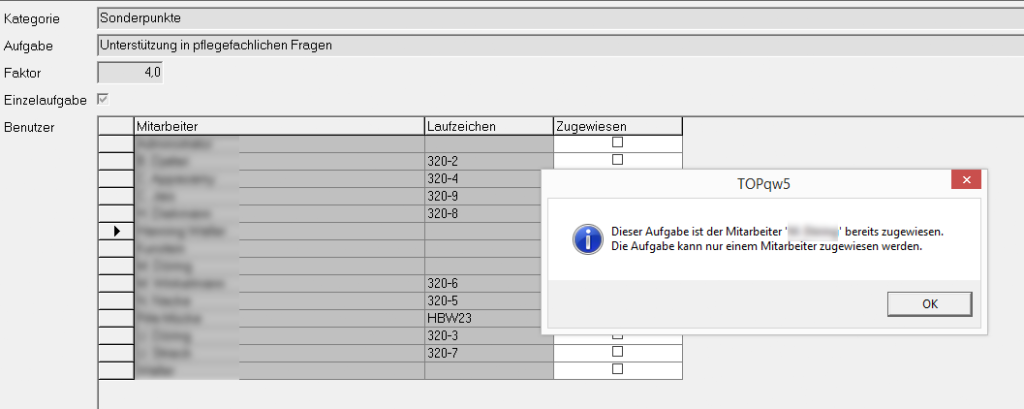Click the Aufgabe field with task description

coord(560,45)
